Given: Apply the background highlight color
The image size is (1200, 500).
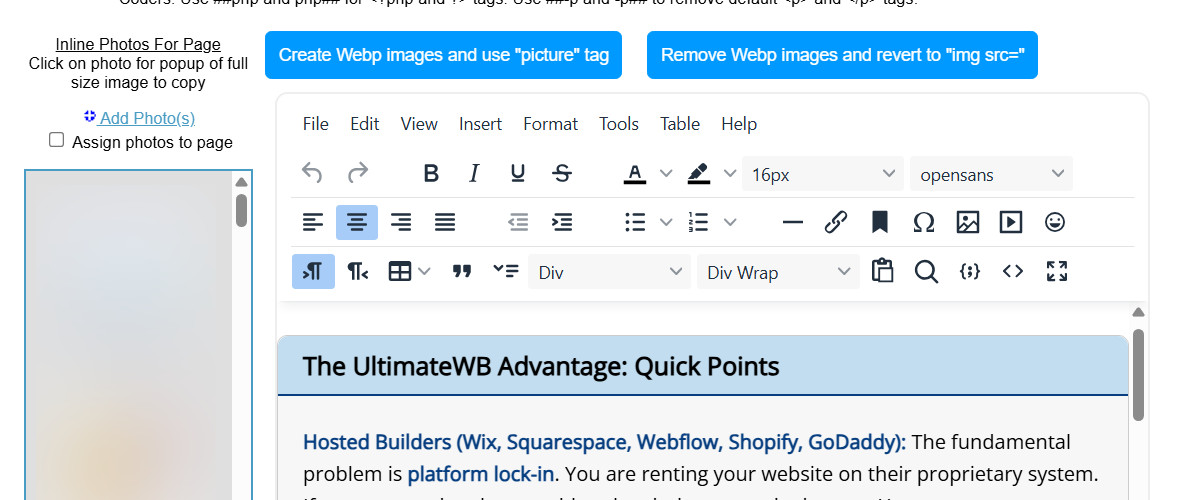Looking at the screenshot, I should click(698, 174).
